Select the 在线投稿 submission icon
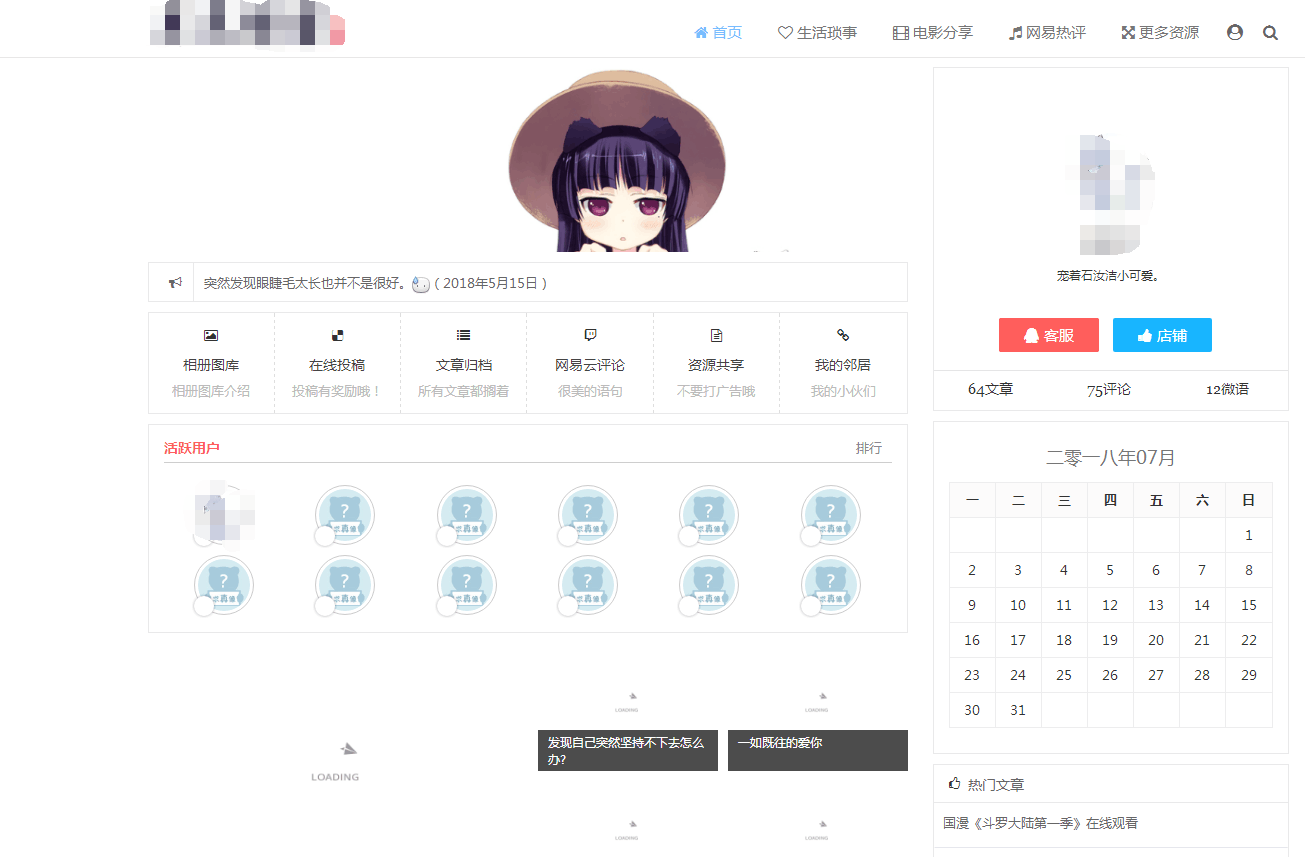 point(337,335)
